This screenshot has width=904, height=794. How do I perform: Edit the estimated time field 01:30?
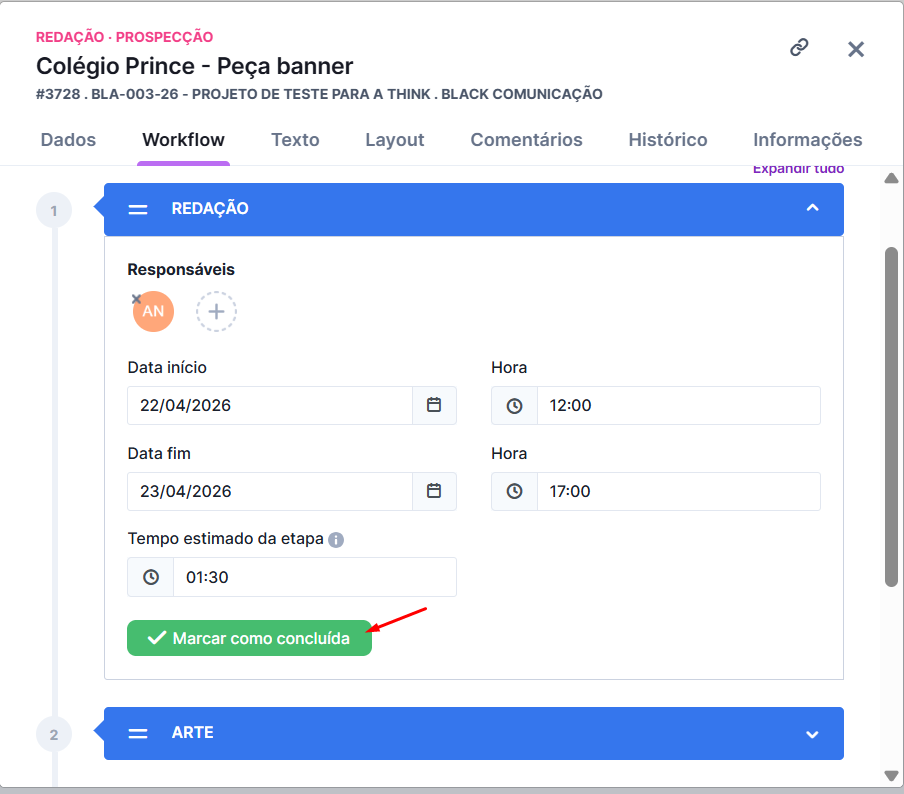(315, 577)
